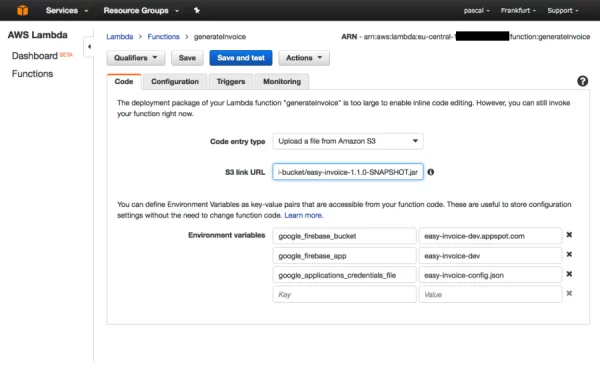Viewport: 600px width, 369px height.
Task: Click the empty Key input field
Action: tap(344, 294)
